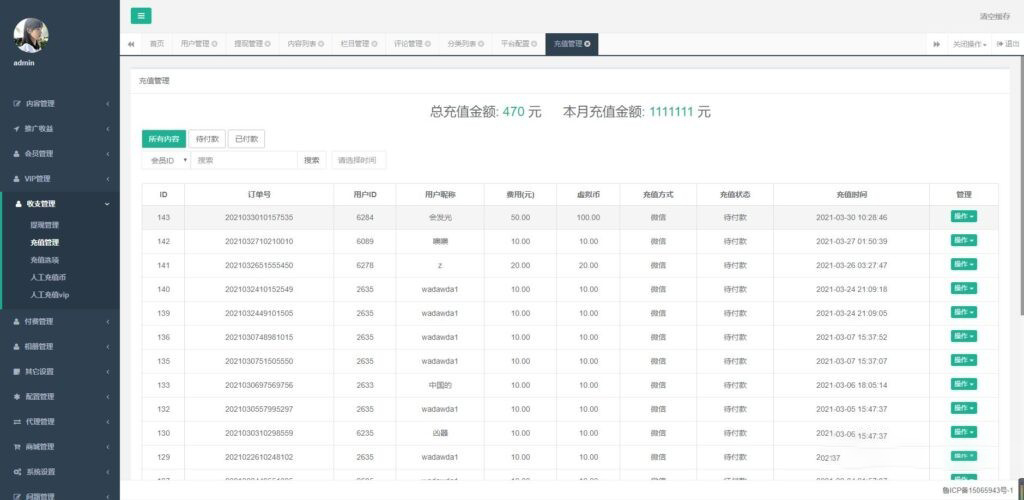Screen dimensions: 1024x500
Task: Close the 充值管理 tab via its X icon
Action: coord(587,44)
